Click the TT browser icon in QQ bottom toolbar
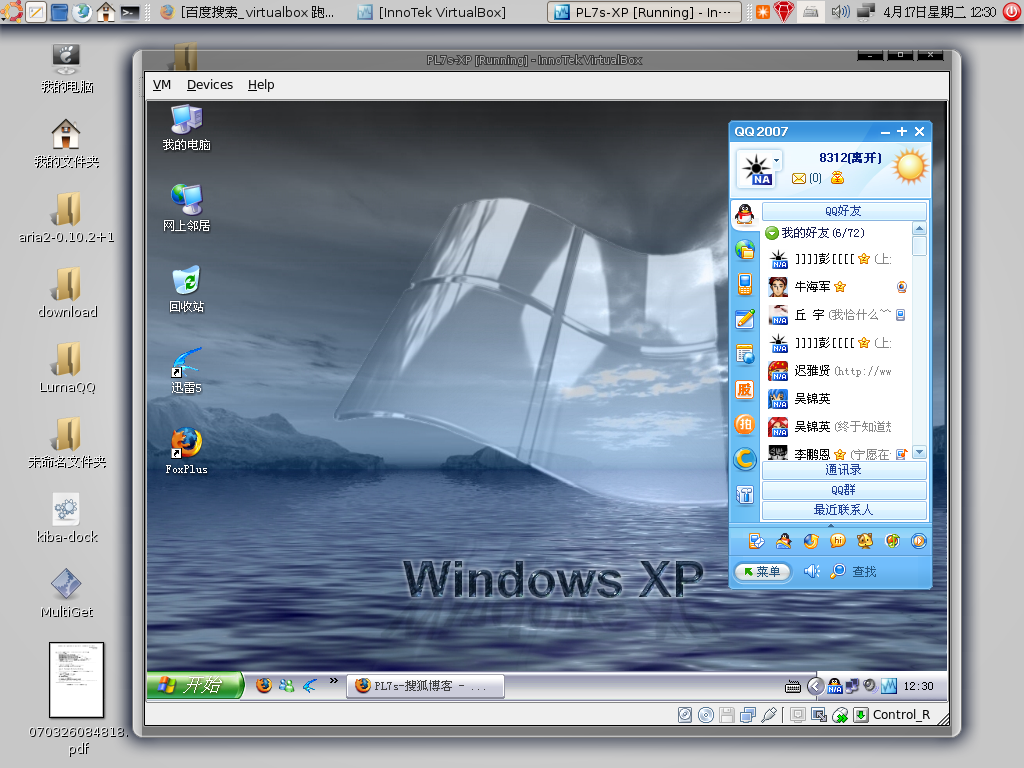The image size is (1024, 768). coord(810,541)
